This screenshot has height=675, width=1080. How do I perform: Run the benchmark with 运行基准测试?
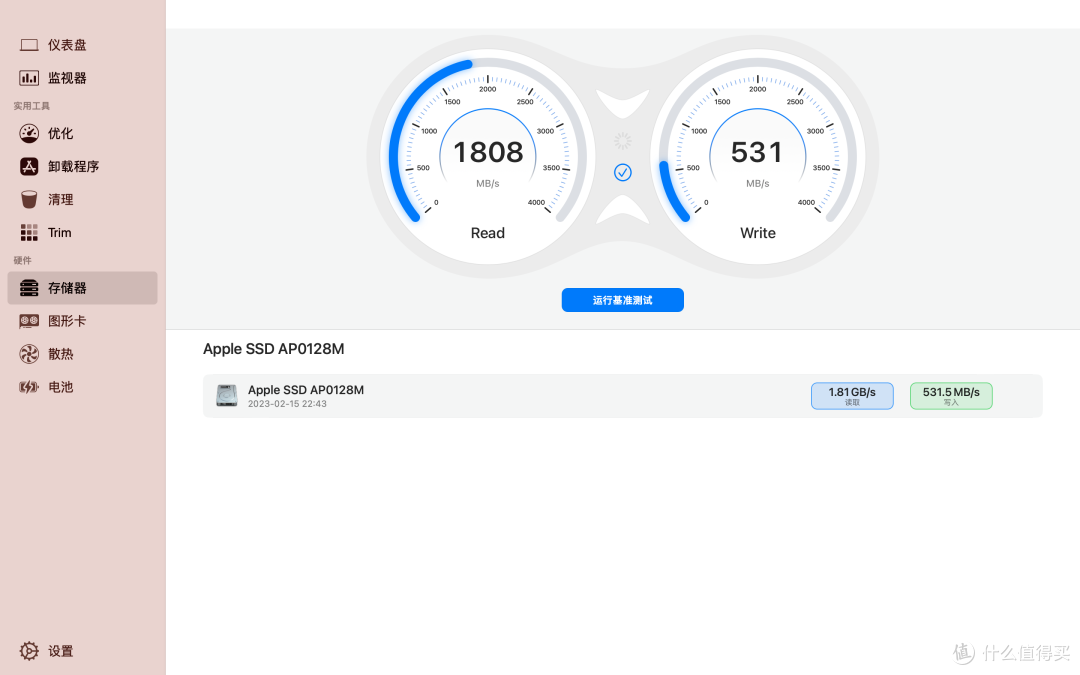[623, 300]
